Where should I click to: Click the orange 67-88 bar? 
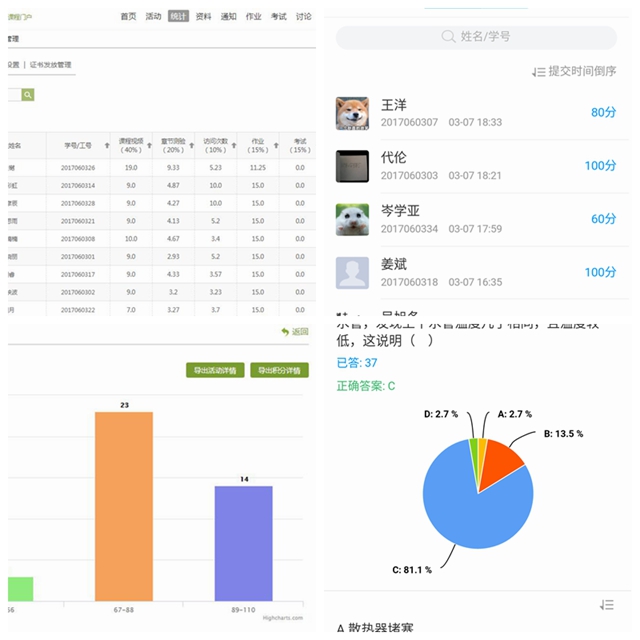124,505
